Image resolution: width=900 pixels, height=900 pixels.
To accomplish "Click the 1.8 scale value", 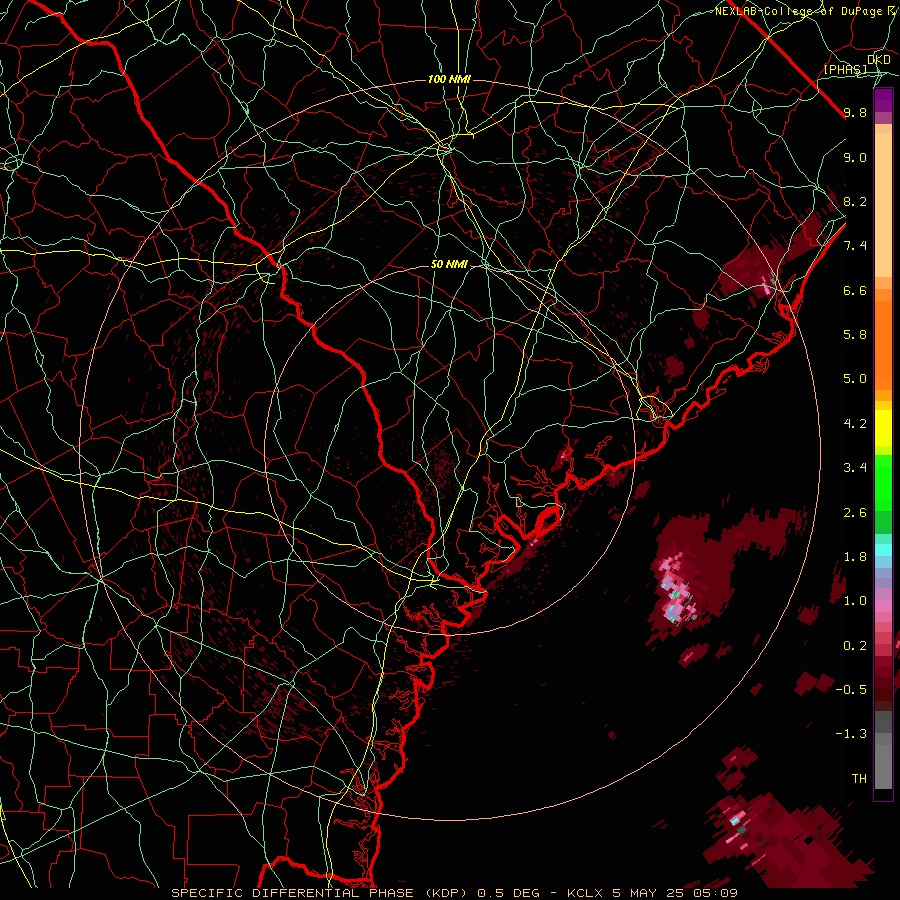I will tap(855, 557).
